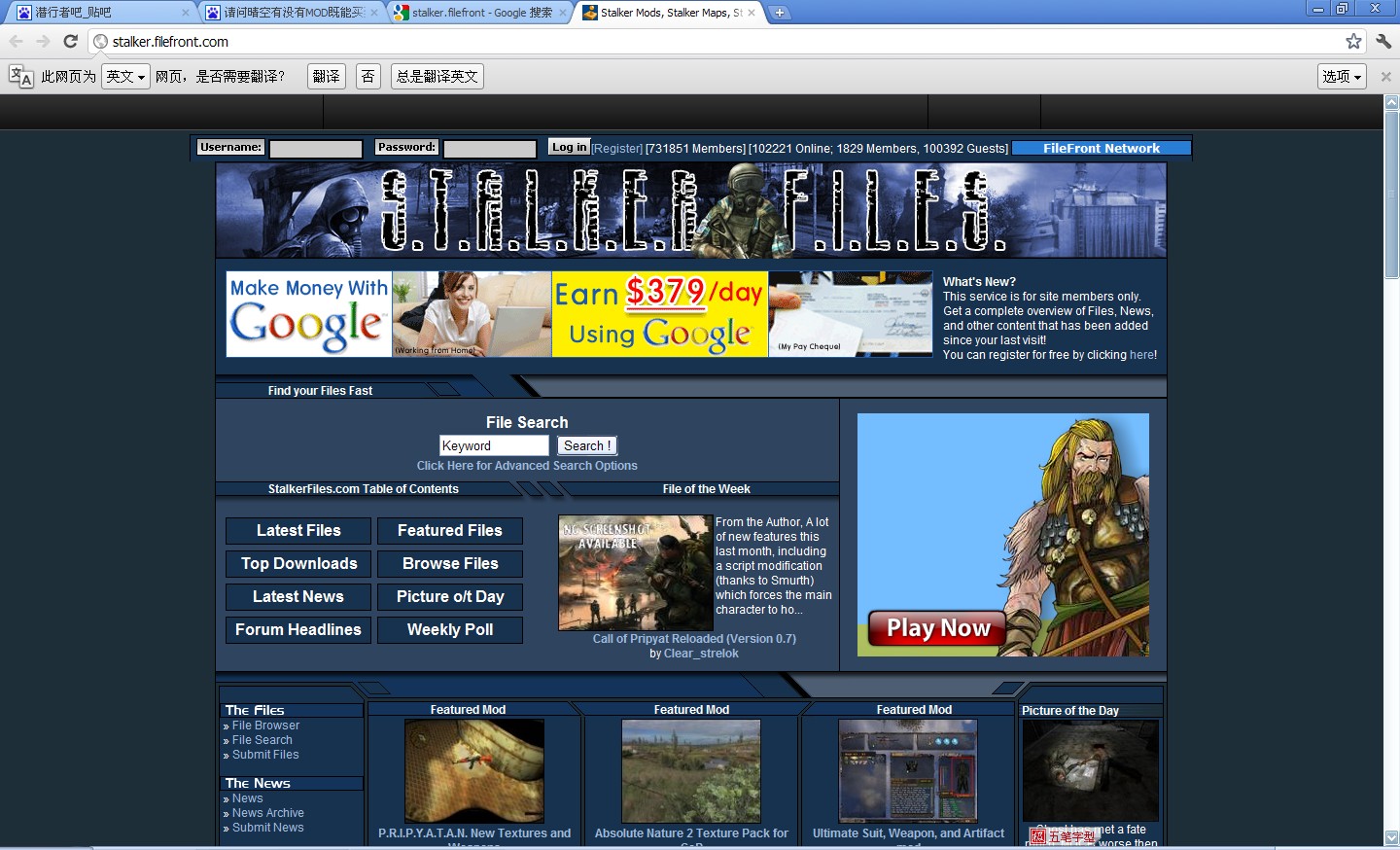Close the Google search tab
Viewport: 1400px width, 850px height.
tap(563, 13)
